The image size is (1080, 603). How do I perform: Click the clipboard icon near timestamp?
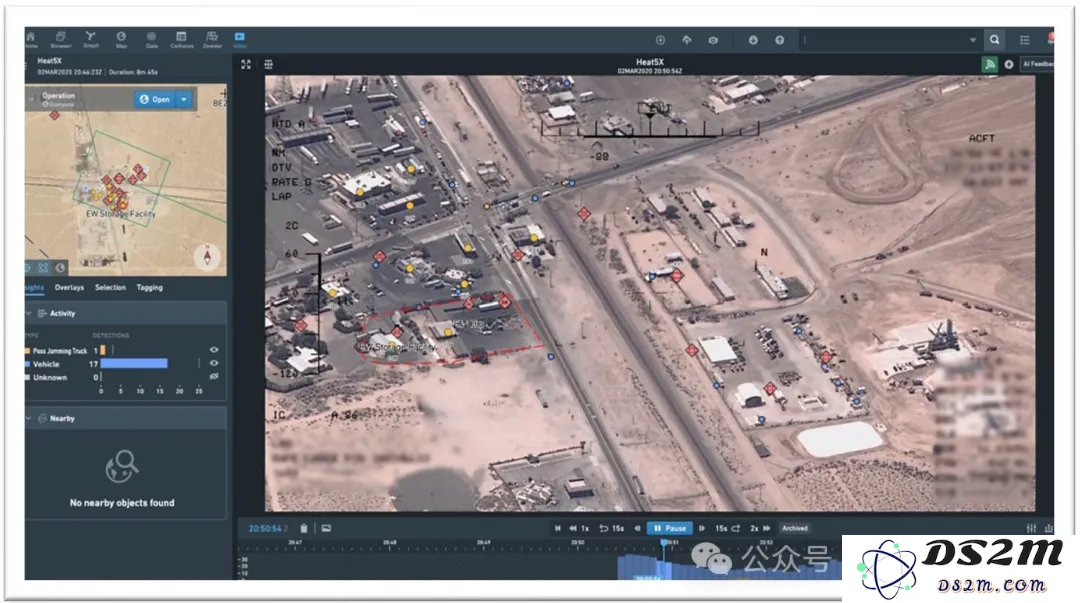click(x=304, y=529)
